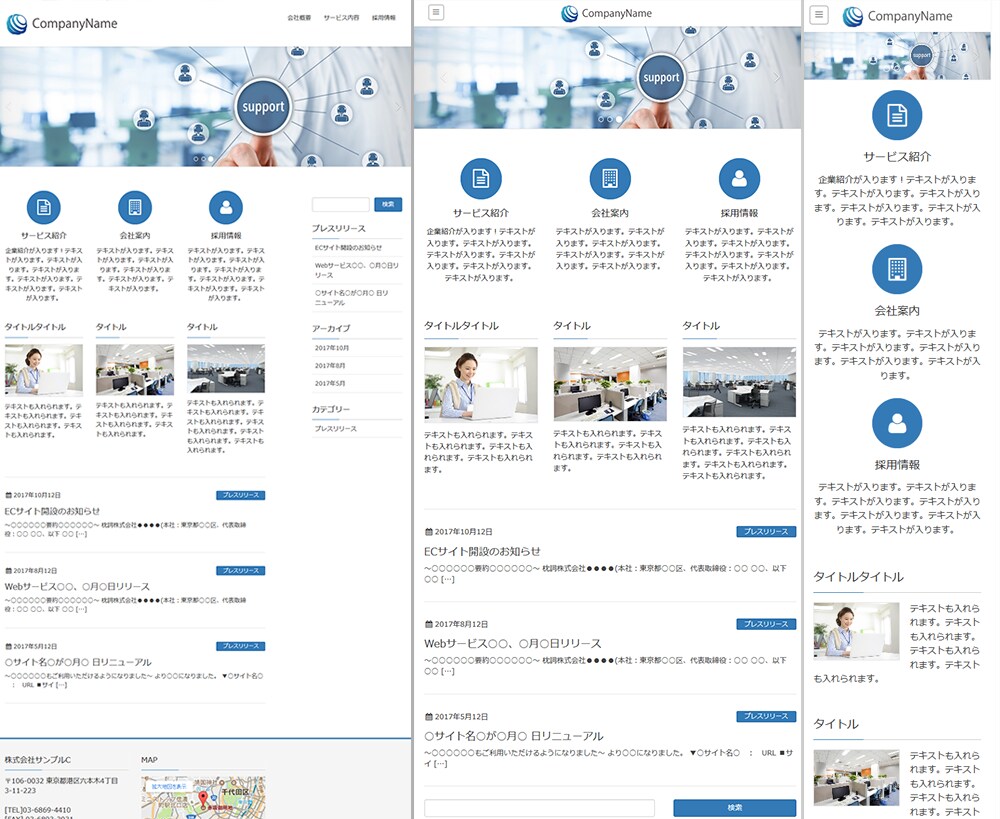
Task: Click the mobile サービス紹介 document icon
Action: [897, 115]
